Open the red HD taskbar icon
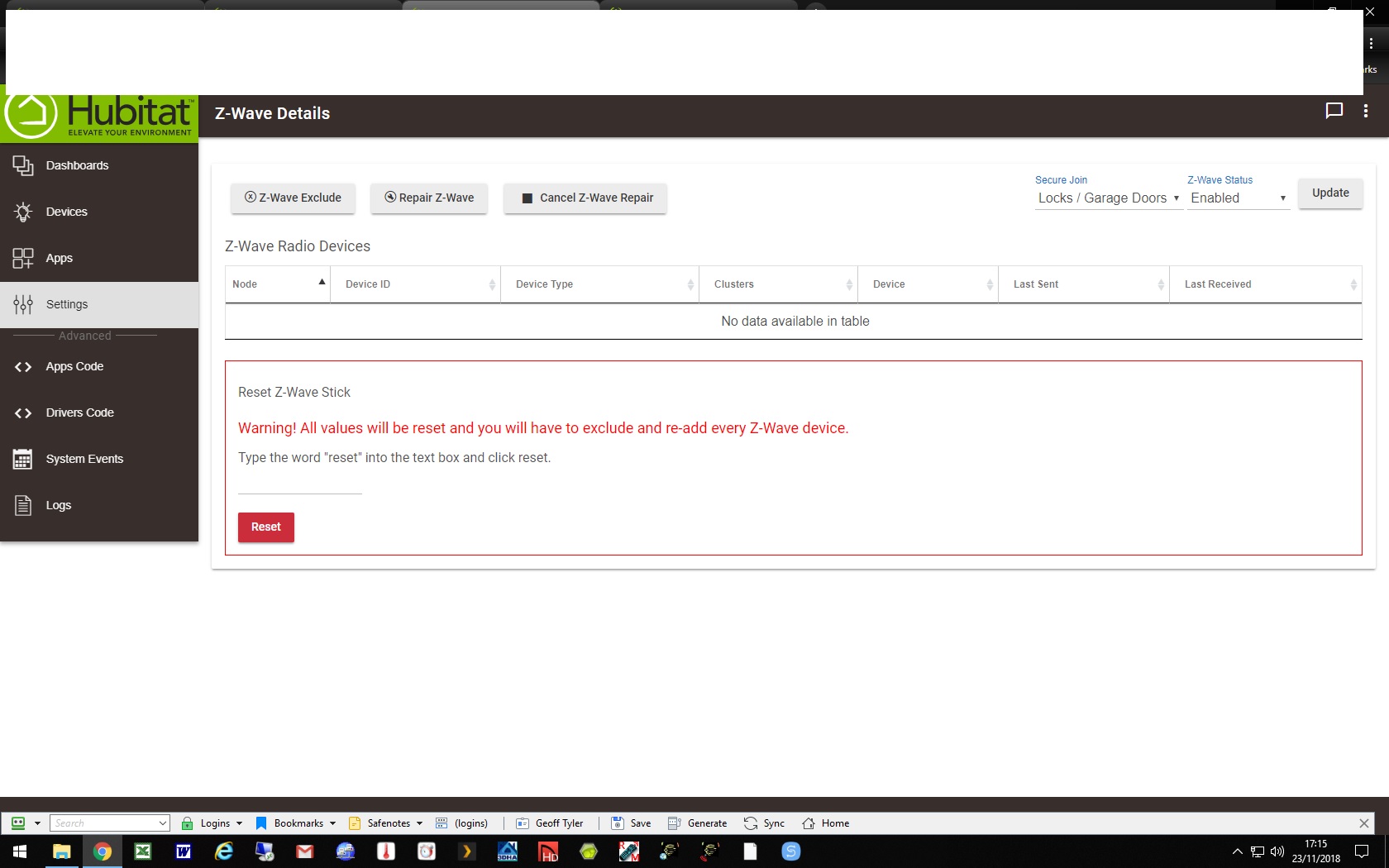The width and height of the screenshot is (1389, 868). click(547, 851)
